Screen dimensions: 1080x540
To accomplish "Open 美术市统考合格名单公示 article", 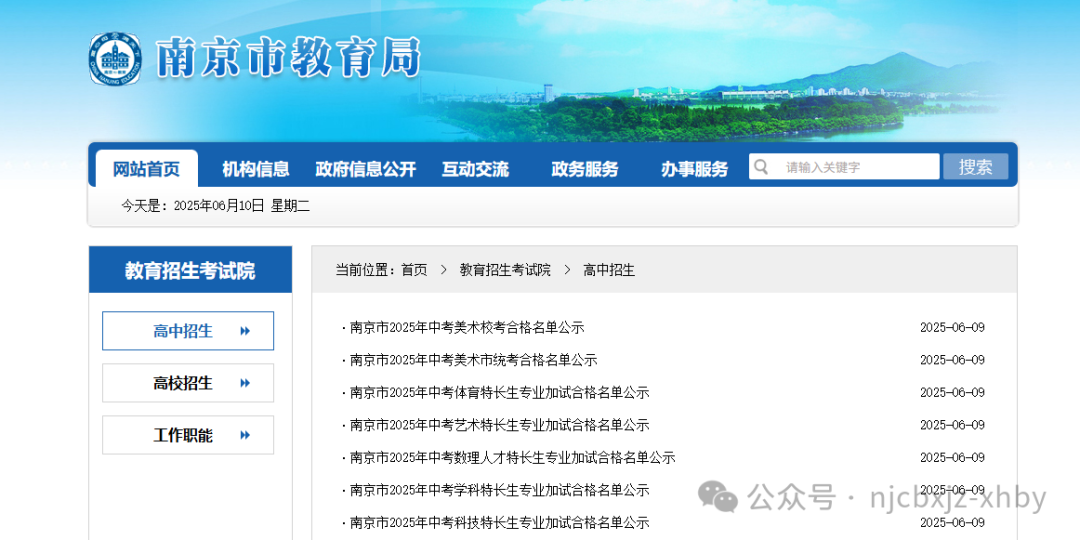I will click(473, 360).
